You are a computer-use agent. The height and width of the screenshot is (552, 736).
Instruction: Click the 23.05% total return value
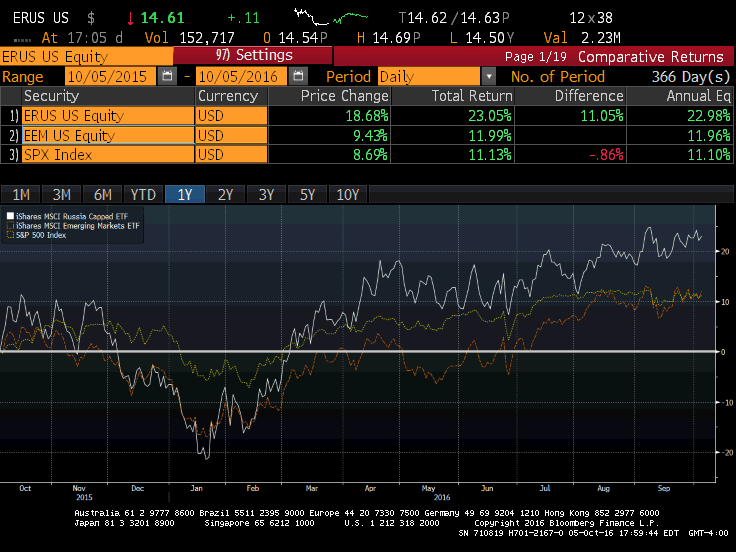[x=490, y=115]
